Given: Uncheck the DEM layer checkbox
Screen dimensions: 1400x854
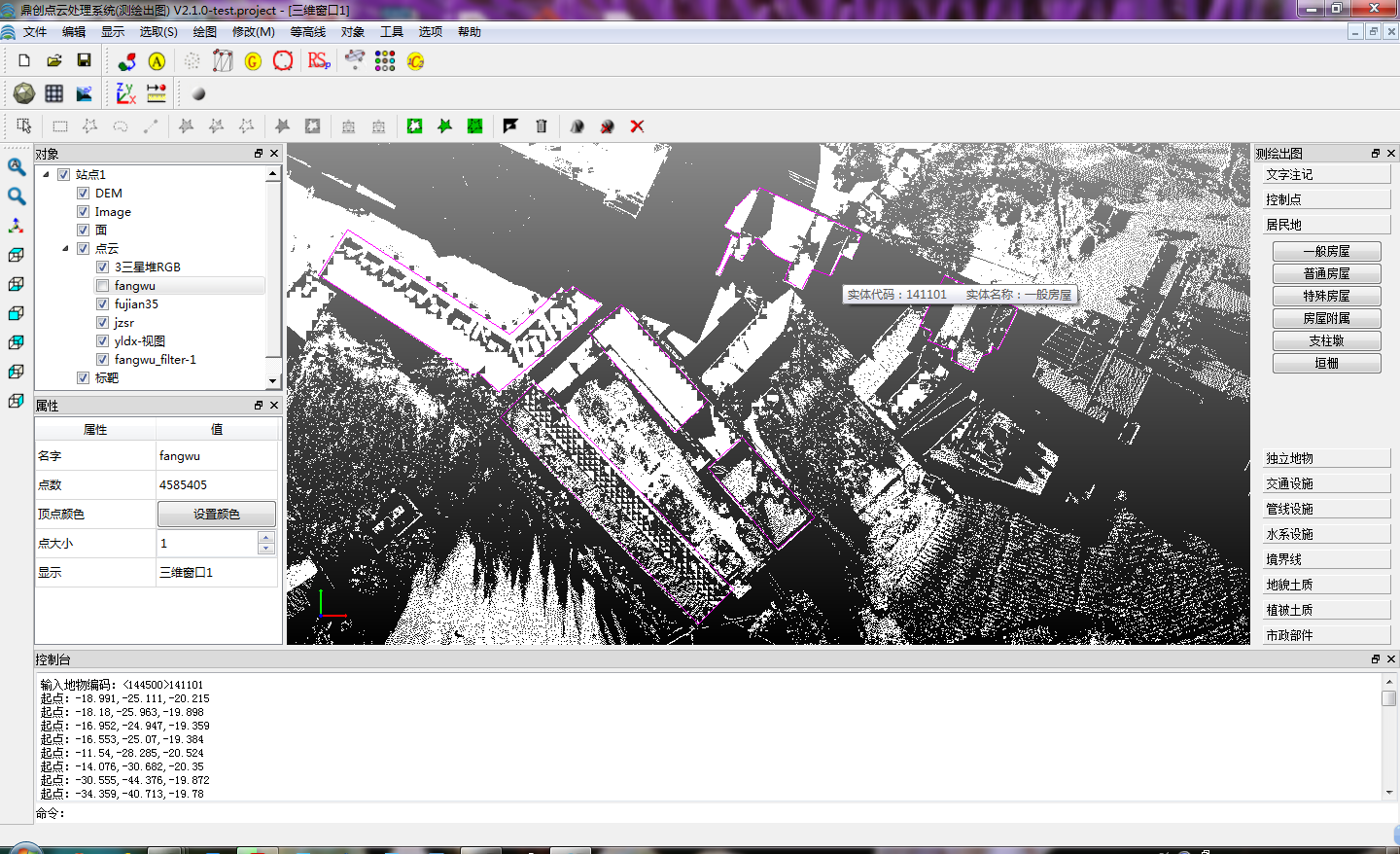Looking at the screenshot, I should coord(84,194).
